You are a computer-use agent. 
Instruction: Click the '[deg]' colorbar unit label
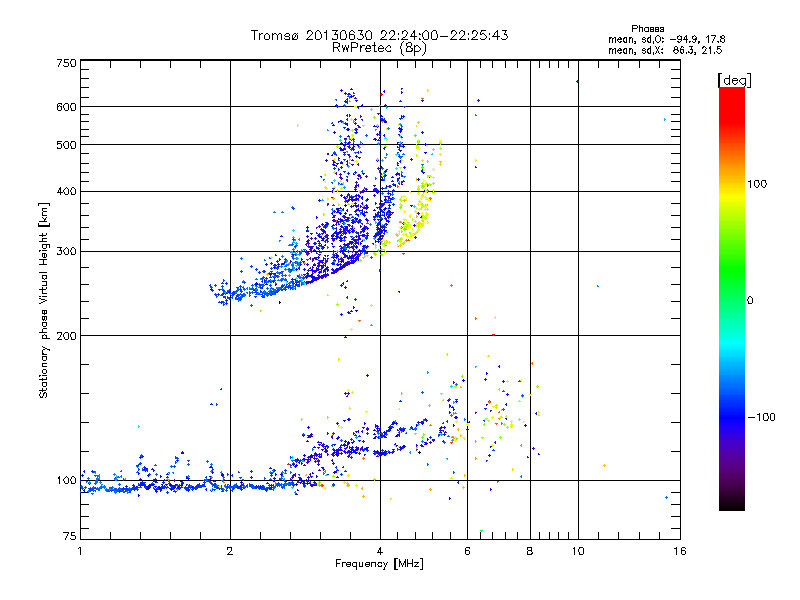click(x=735, y=80)
